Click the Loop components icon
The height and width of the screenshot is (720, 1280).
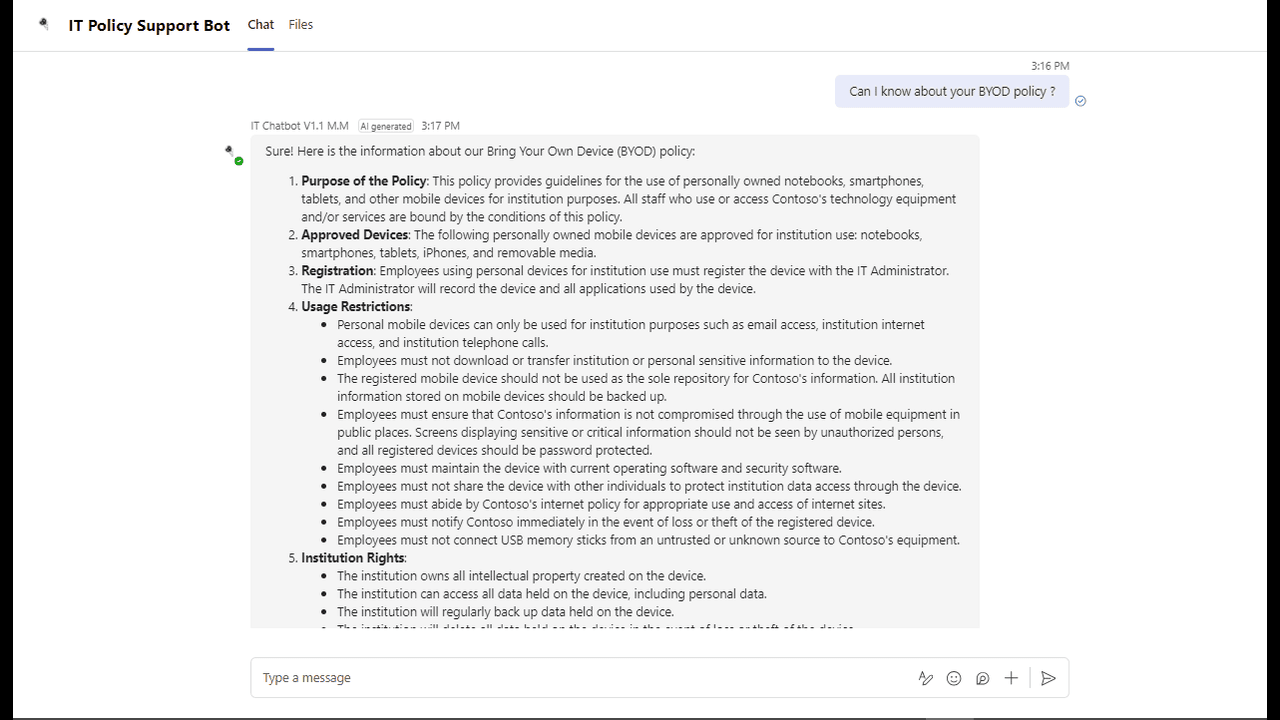click(983, 678)
